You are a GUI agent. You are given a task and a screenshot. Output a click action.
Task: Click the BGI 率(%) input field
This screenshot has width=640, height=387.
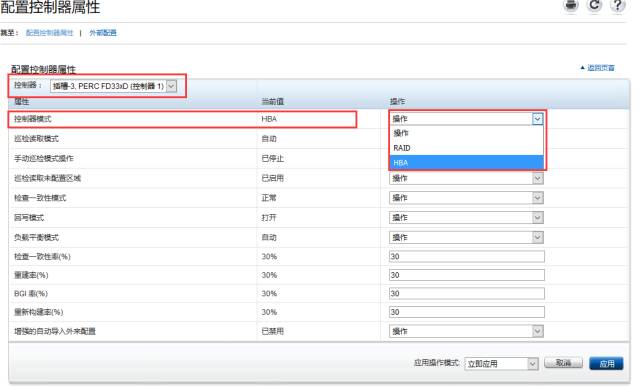point(467,294)
